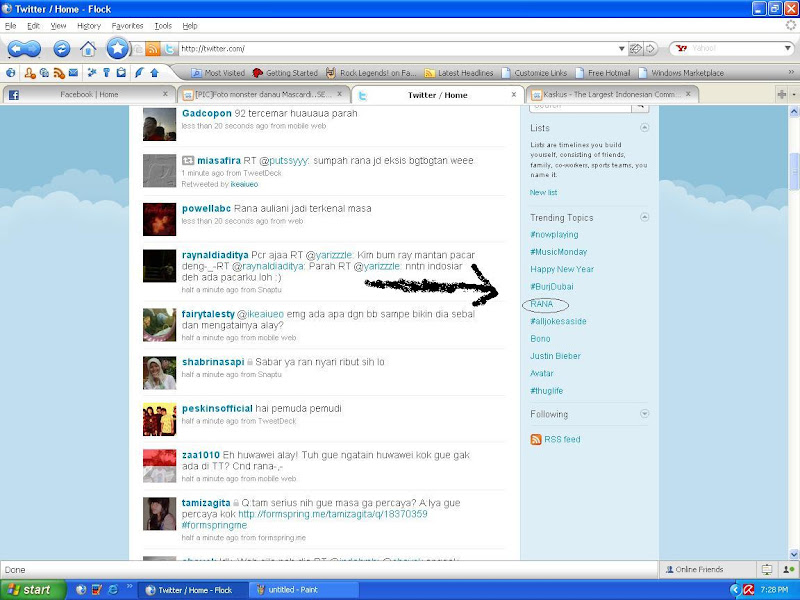The width and height of the screenshot is (800, 600).
Task: Open the tab list dropdown arrow
Action: pos(793,95)
